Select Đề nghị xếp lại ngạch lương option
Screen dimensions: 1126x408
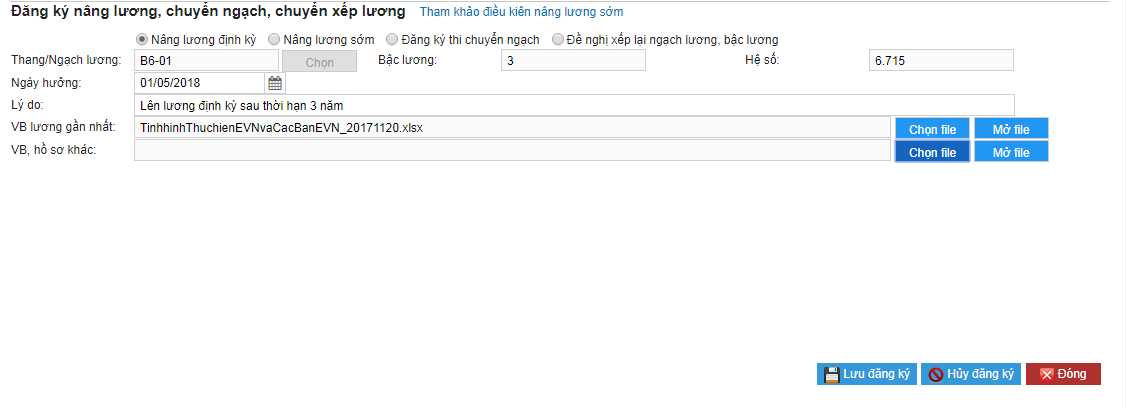[558, 40]
